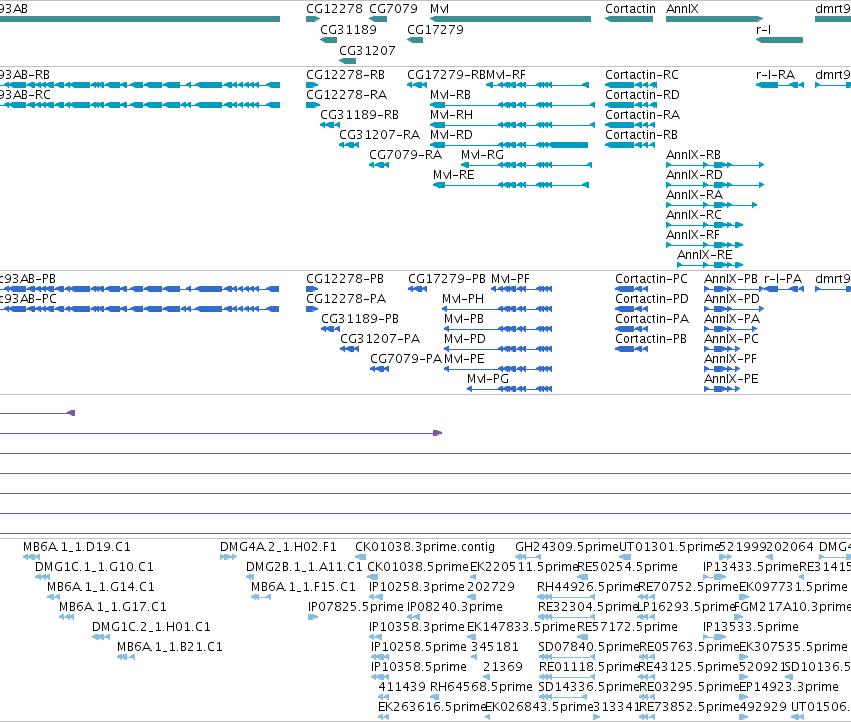The width and height of the screenshot is (851, 722).
Task: Select the AnnIX gene feature
Action: click(x=714, y=19)
